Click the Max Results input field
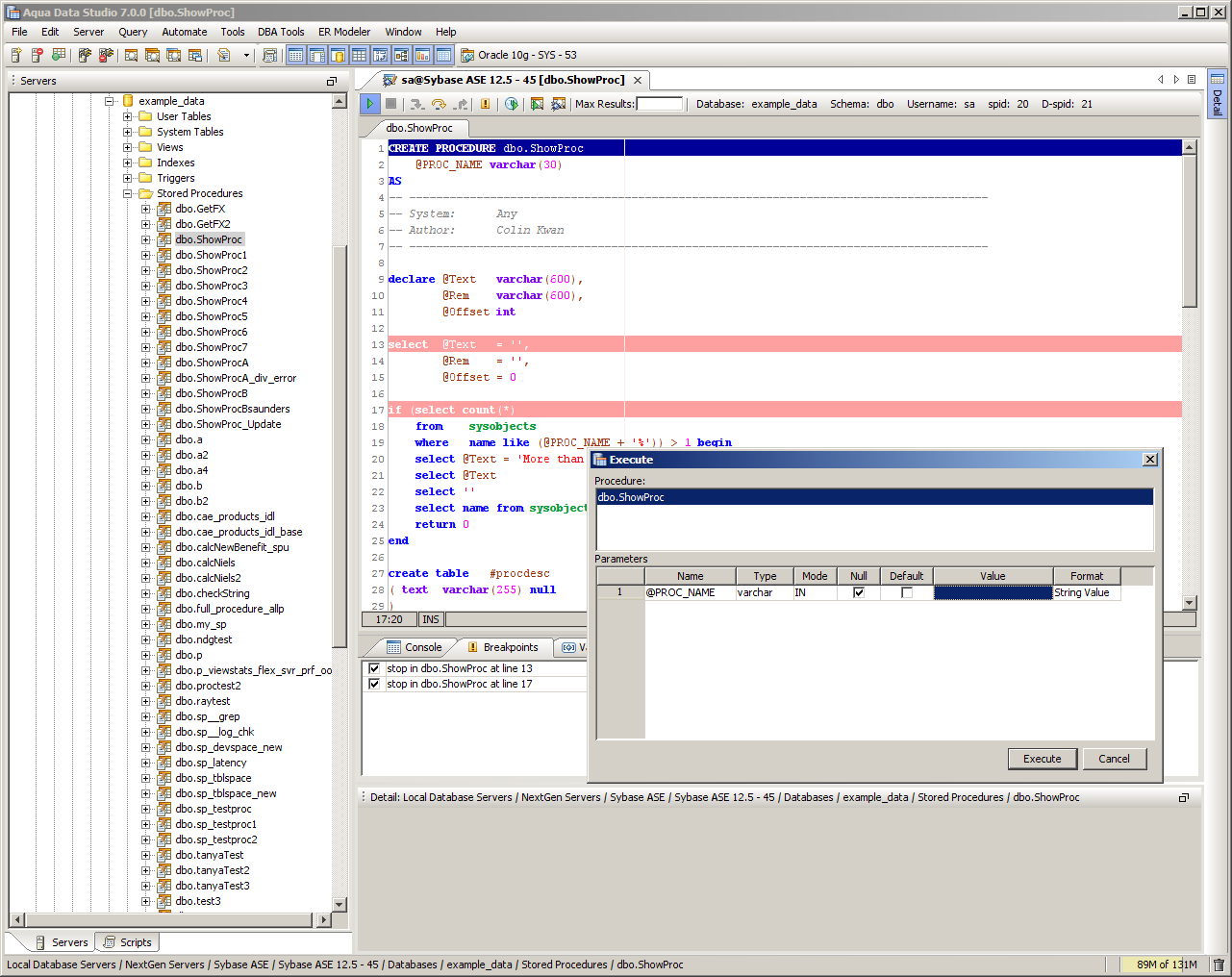 (x=660, y=104)
